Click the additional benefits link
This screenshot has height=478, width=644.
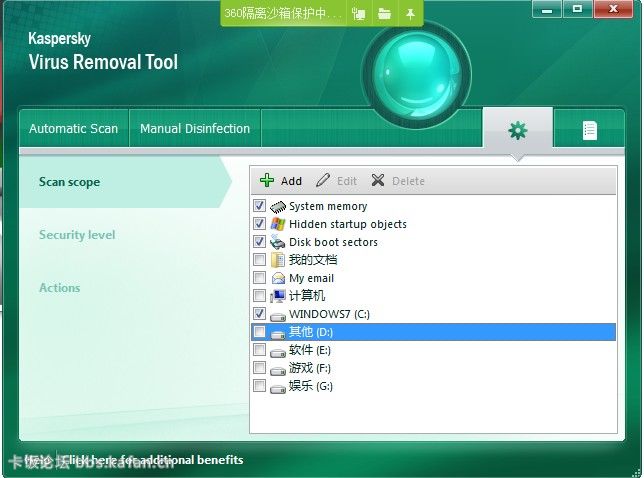pos(154,460)
